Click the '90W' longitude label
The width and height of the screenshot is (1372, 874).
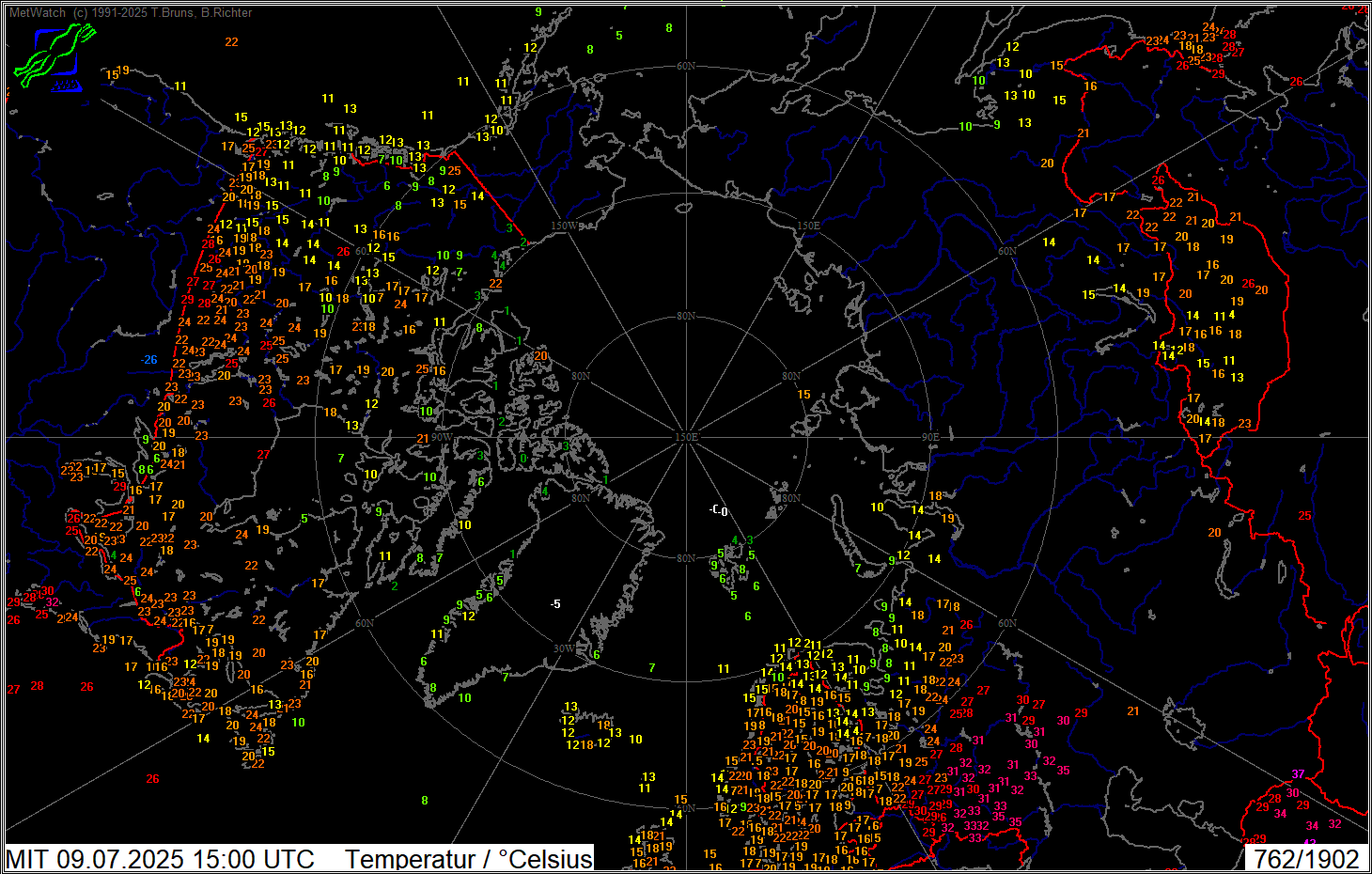coord(442,438)
